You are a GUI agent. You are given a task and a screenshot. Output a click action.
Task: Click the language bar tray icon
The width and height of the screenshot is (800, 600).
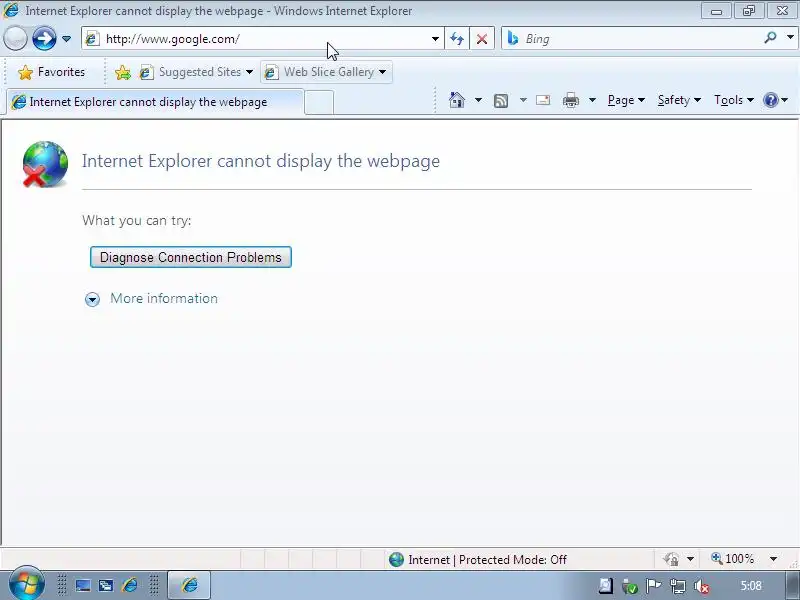click(x=606, y=586)
